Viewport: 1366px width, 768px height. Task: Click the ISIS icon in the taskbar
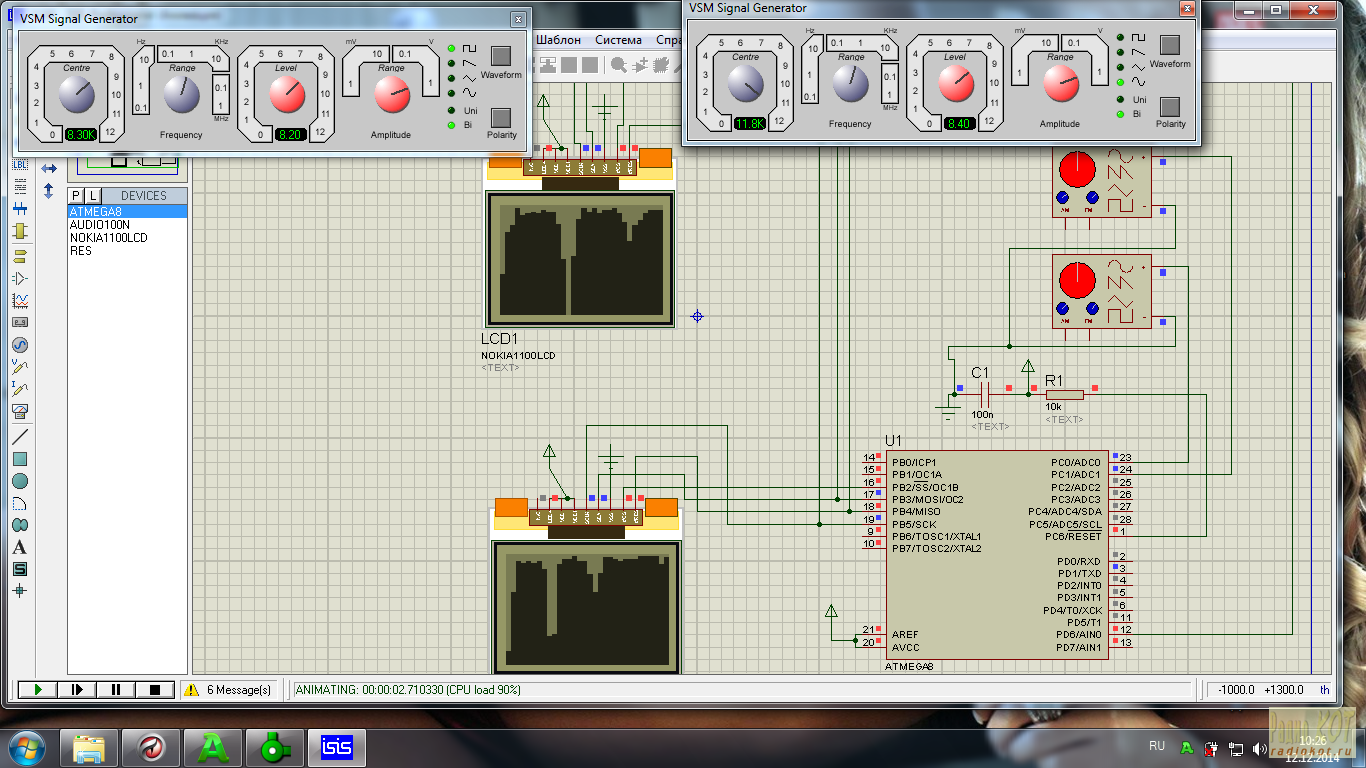tap(337, 746)
